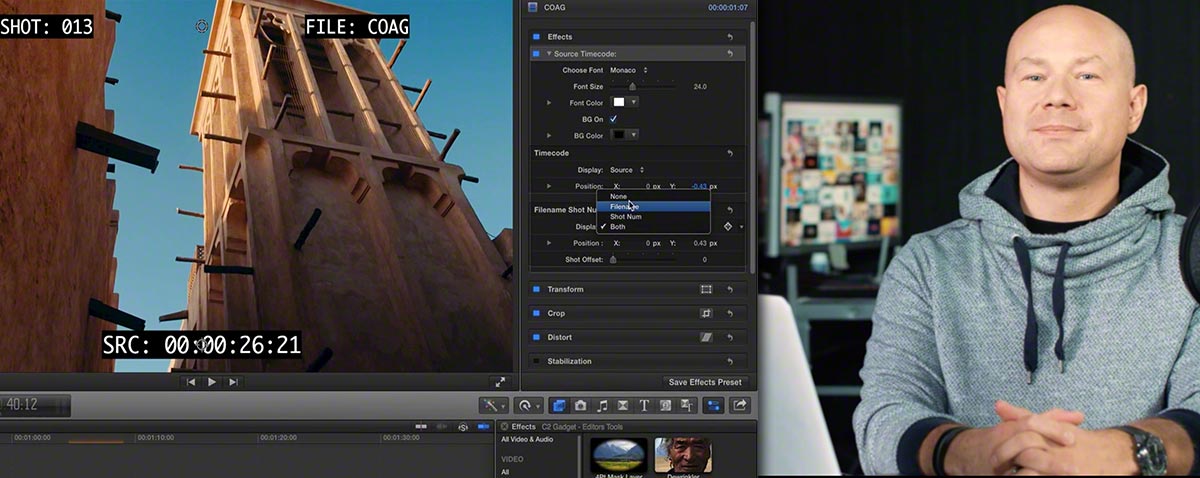Screen dimensions: 1200x478
Task: Collapse the Source Timecode disclosure triangle
Action: click(548, 53)
